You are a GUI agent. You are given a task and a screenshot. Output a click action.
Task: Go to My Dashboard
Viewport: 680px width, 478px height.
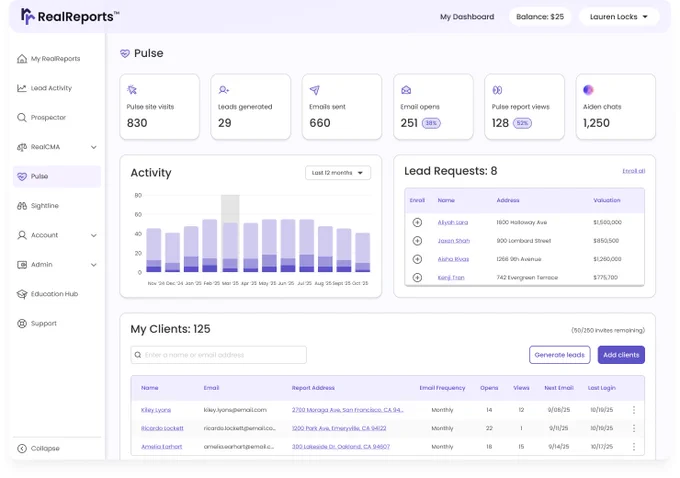[x=467, y=17]
